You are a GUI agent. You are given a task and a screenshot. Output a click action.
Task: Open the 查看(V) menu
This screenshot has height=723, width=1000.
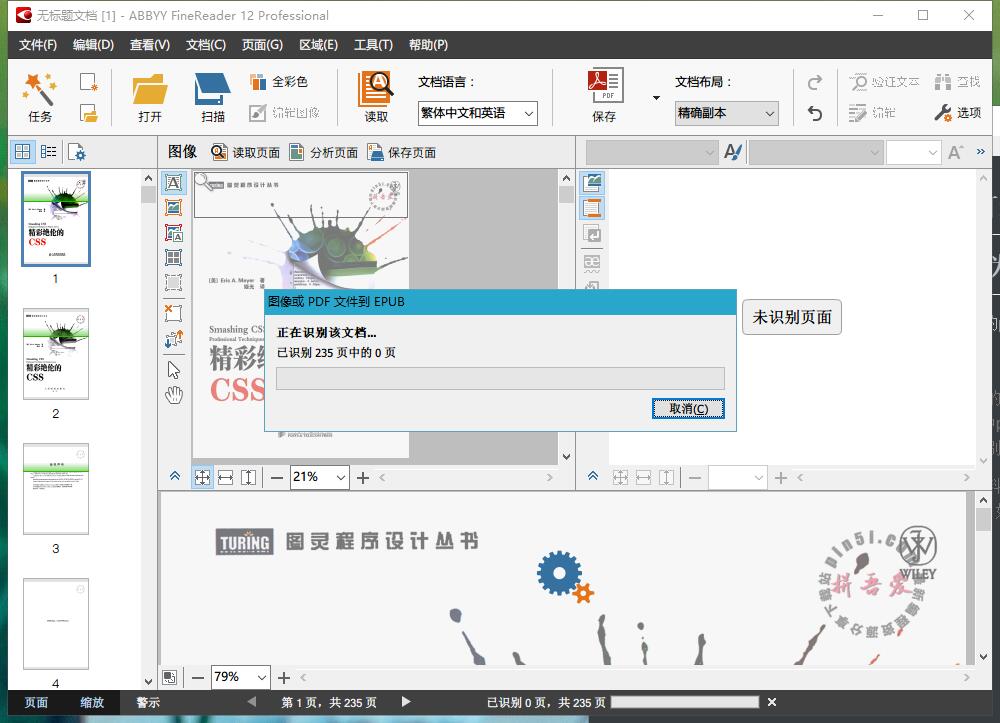150,45
